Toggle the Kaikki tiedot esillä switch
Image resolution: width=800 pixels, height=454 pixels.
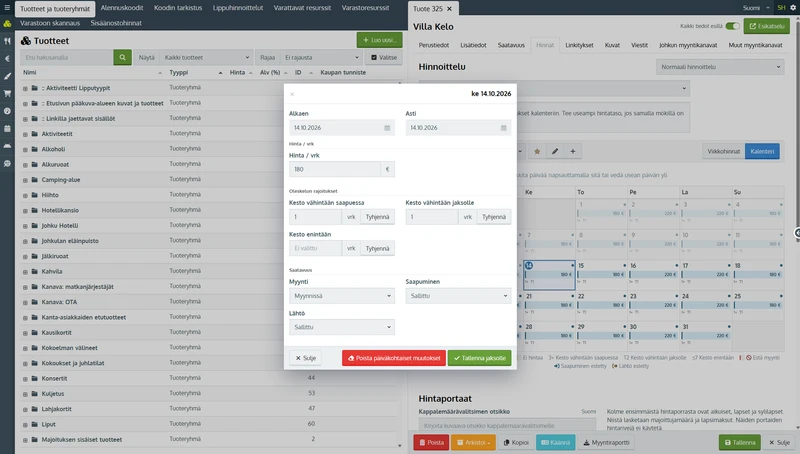(732, 26)
